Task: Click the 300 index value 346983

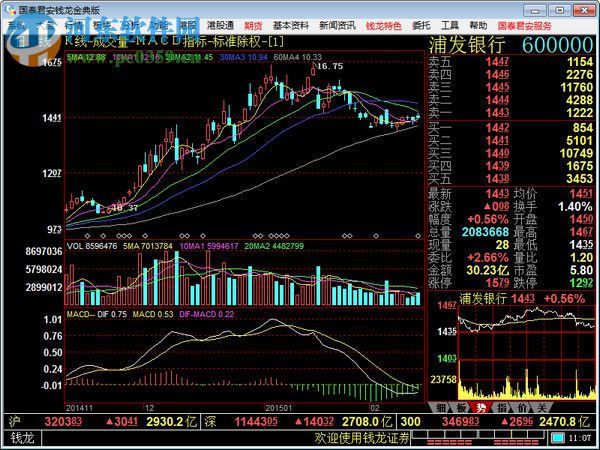Action: [460, 422]
